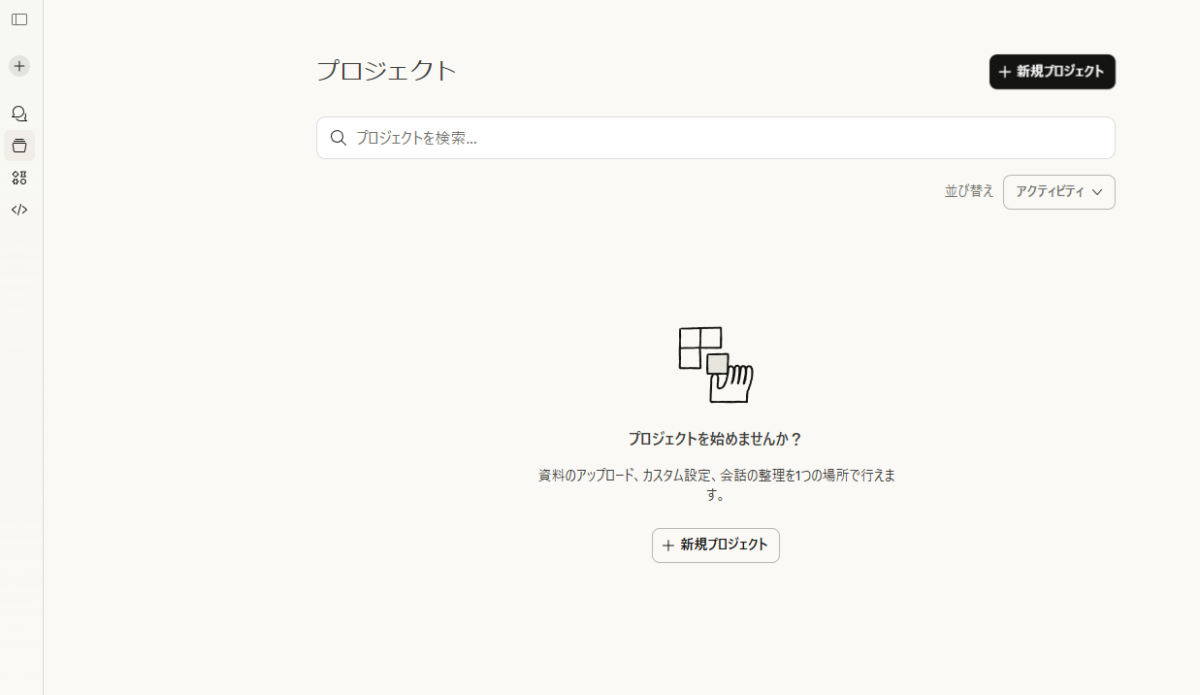
Task: Click the plus icon on the center 新規プロジェクト button
Action: pyautogui.click(x=668, y=545)
